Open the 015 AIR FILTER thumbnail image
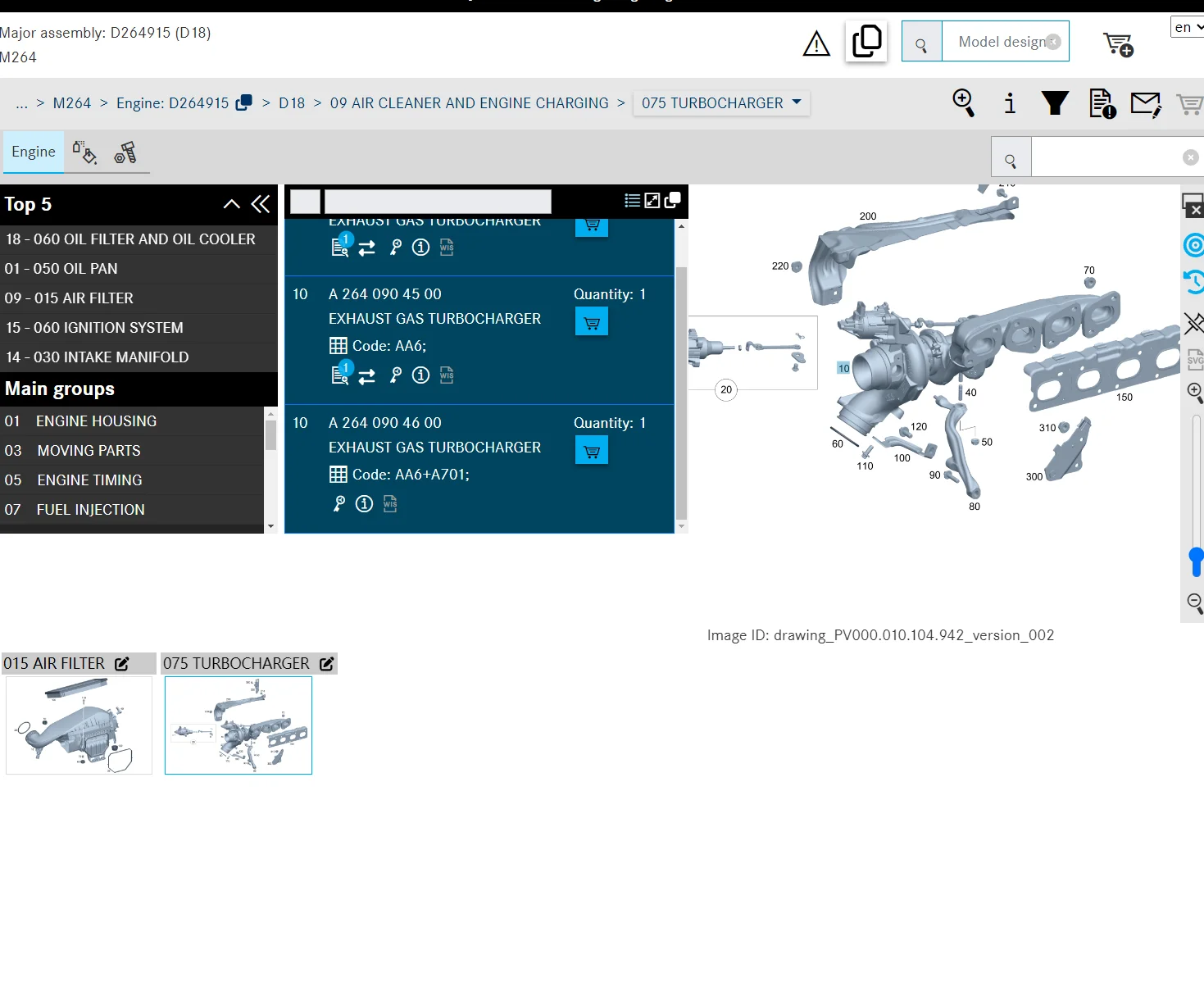This screenshot has height=991, width=1204. coord(79,725)
